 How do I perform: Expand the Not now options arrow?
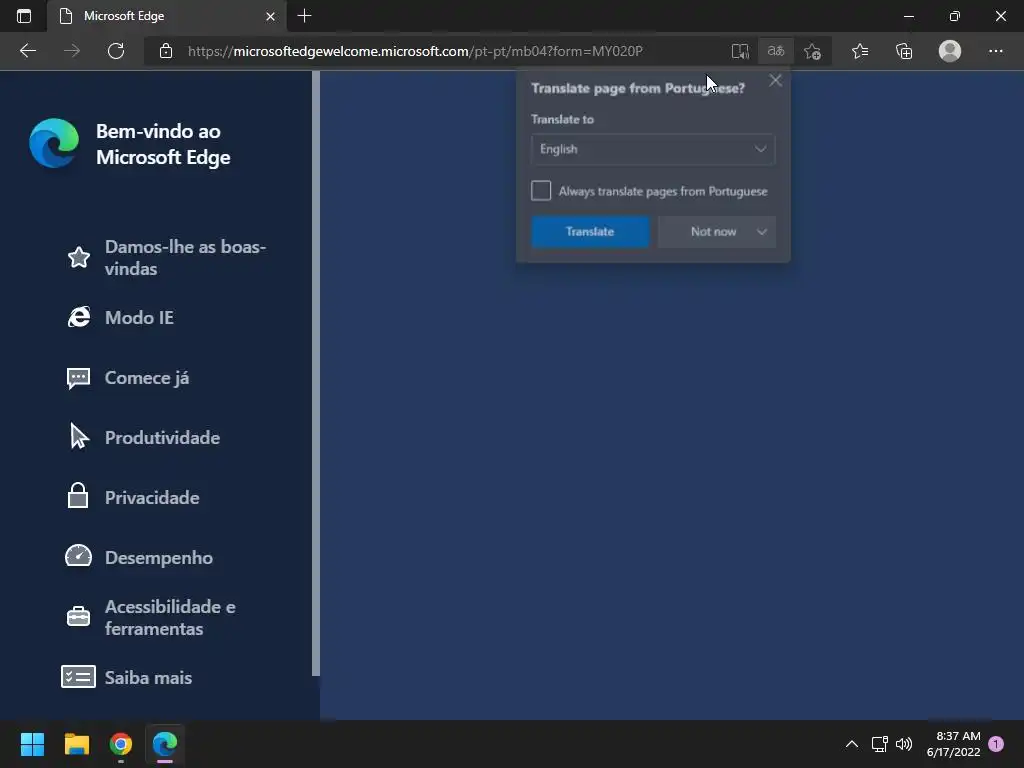coord(761,232)
